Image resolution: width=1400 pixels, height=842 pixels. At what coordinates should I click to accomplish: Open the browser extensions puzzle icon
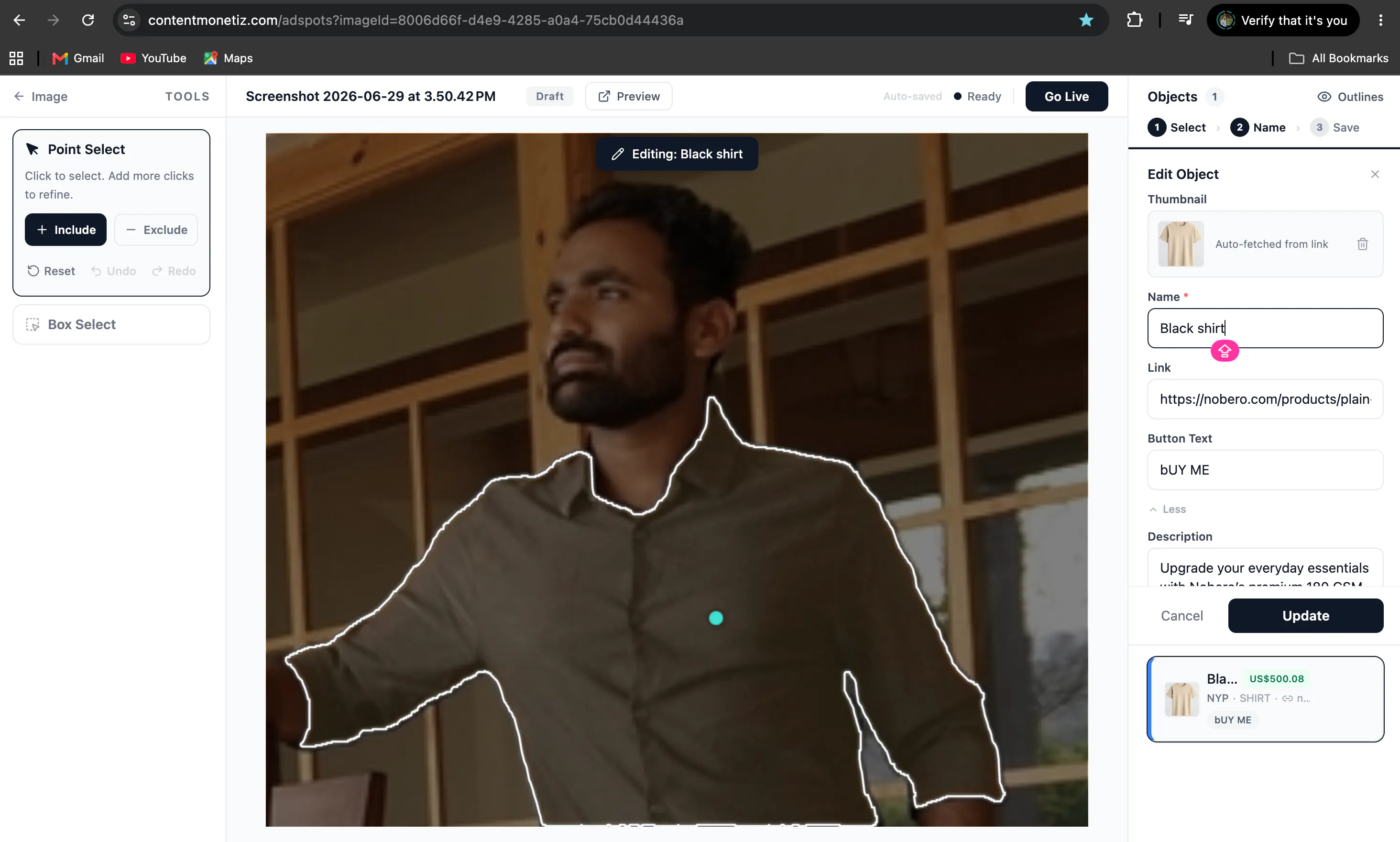1134,21
